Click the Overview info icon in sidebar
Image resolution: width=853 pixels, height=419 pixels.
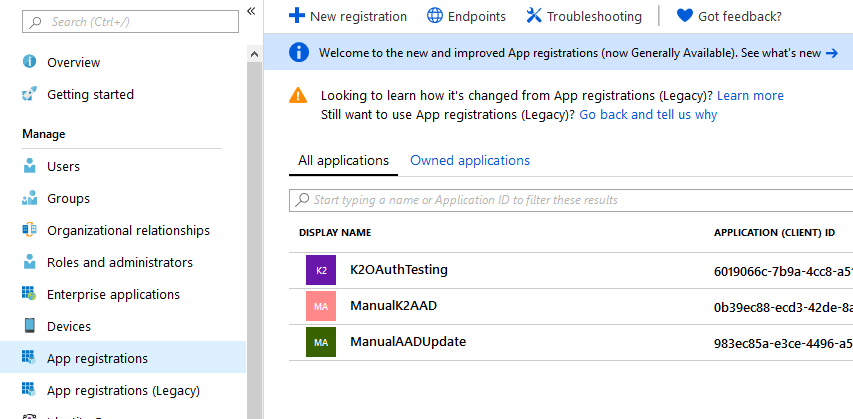pyautogui.click(x=30, y=62)
